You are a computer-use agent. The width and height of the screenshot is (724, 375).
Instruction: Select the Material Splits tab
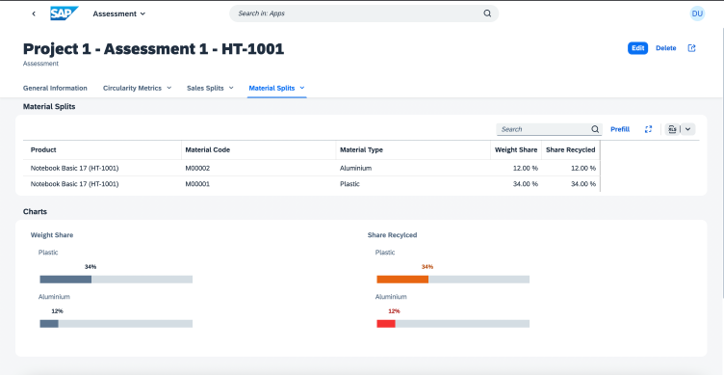coord(272,88)
